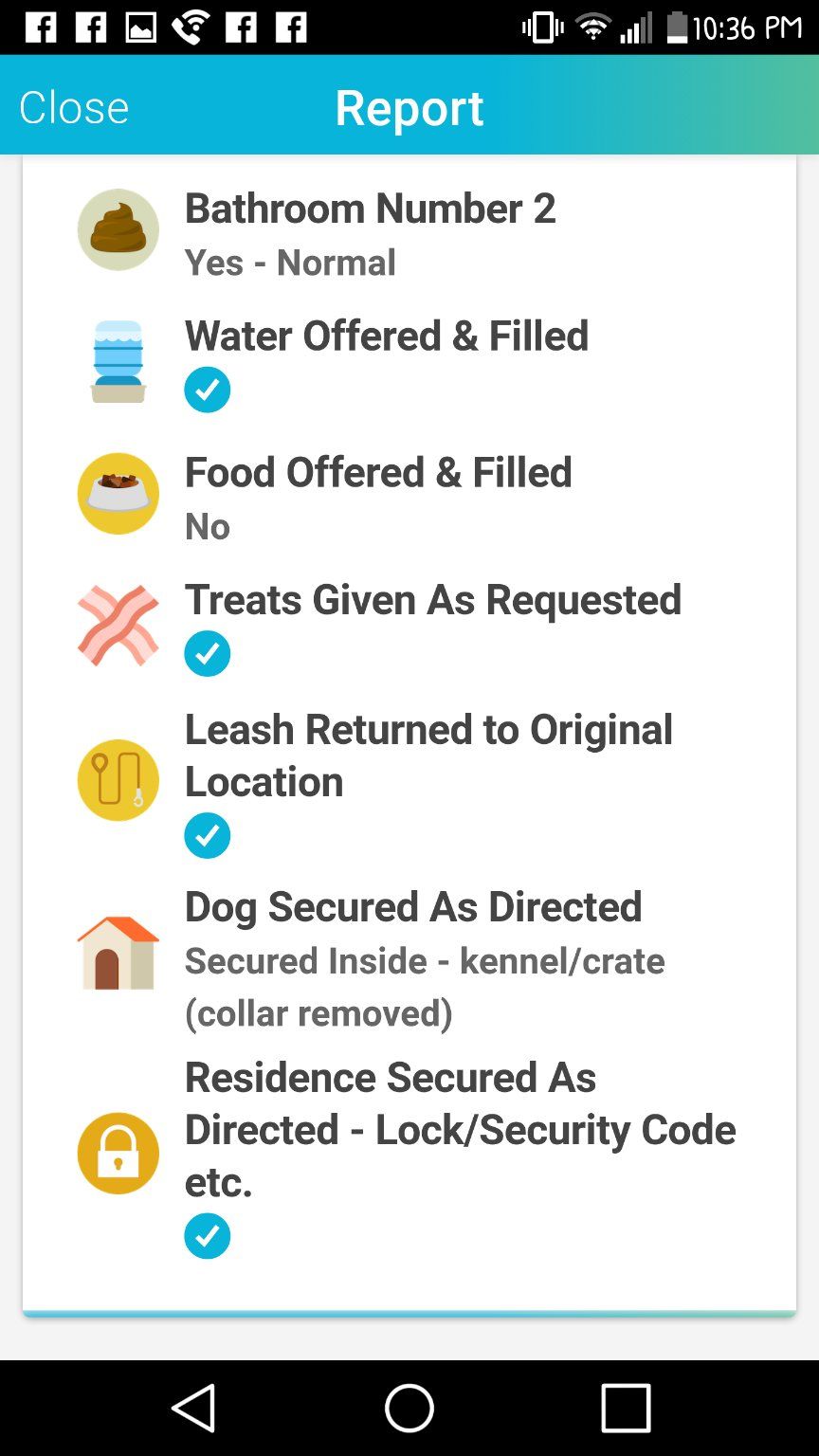Tap the bacon treats icon
The height and width of the screenshot is (1456, 819).
[118, 626]
